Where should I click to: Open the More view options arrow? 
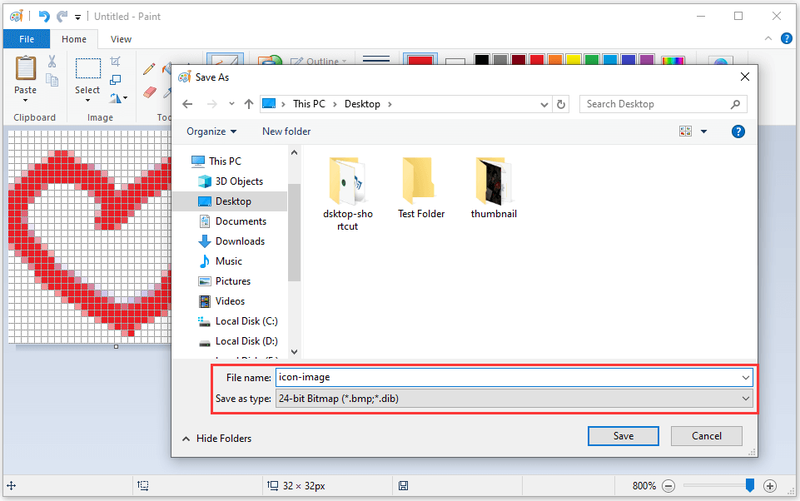704,132
